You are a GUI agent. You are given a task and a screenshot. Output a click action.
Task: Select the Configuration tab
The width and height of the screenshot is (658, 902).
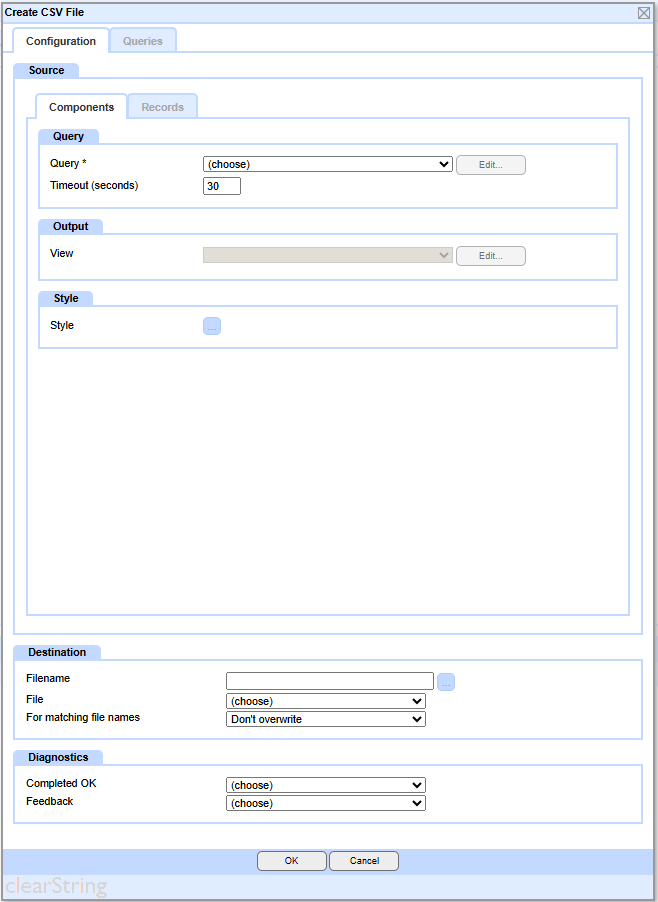[61, 41]
